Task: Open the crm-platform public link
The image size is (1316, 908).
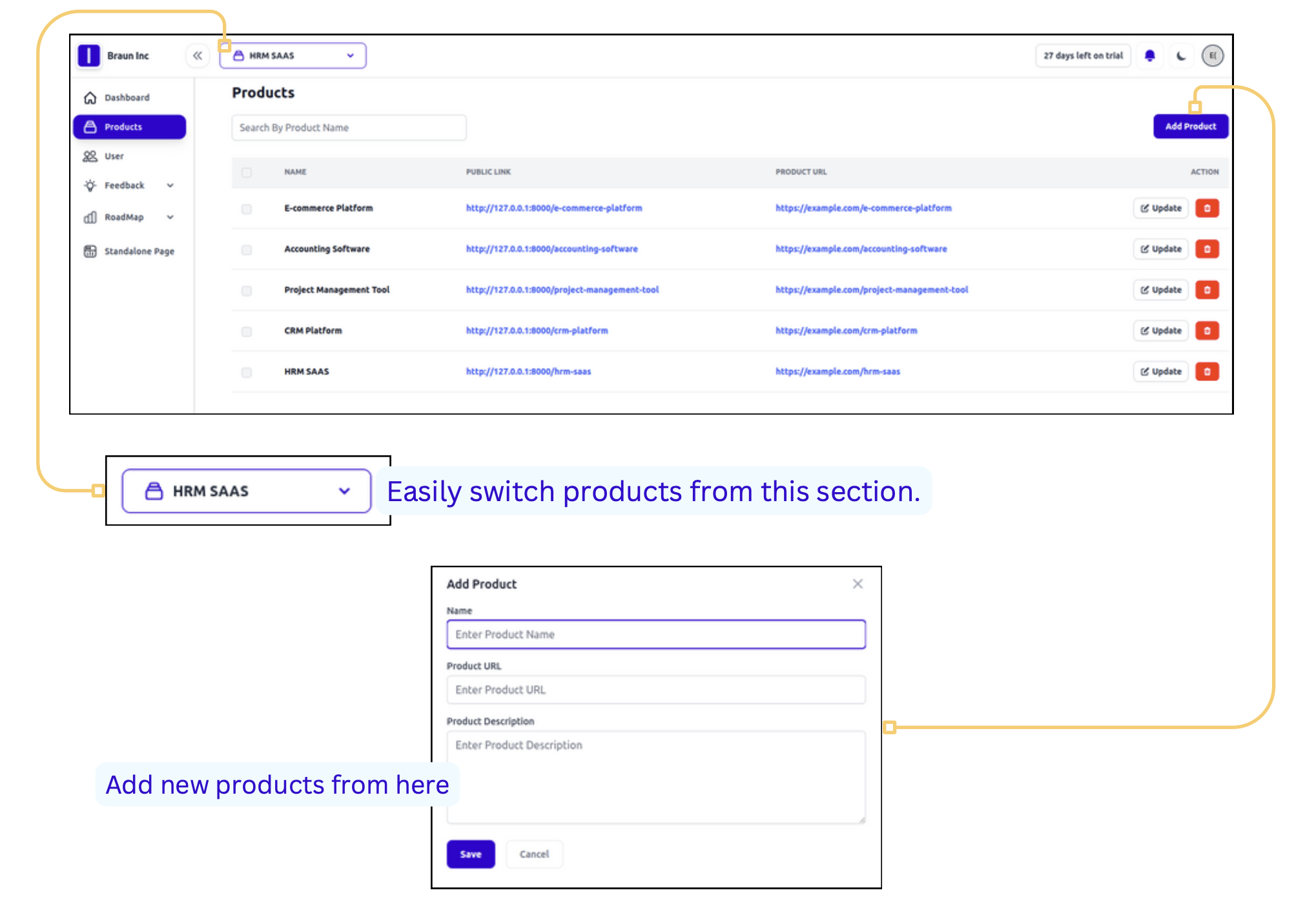Action: (x=537, y=331)
